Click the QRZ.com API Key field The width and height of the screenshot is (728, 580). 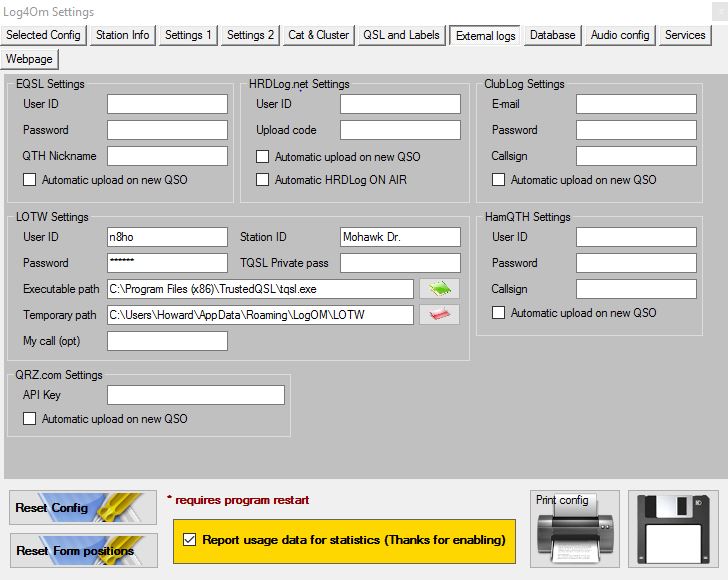tap(196, 395)
